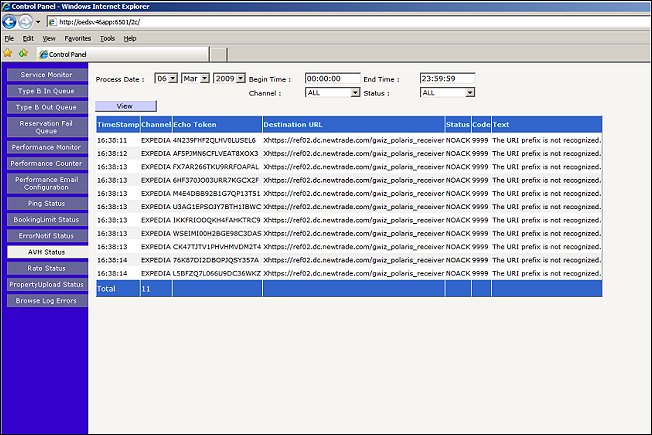
Task: Open the recent pages dropdown arrow
Action: pos(38,21)
